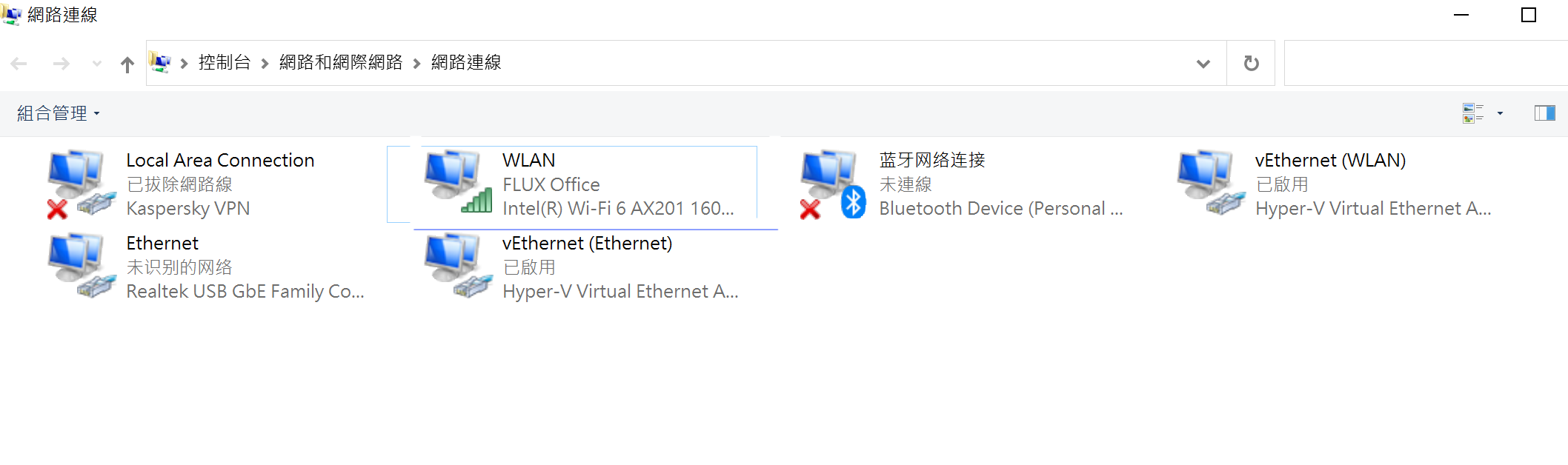Open the 組合管理 organize menu
Image resolution: width=1568 pixels, height=465 pixels.
58,113
